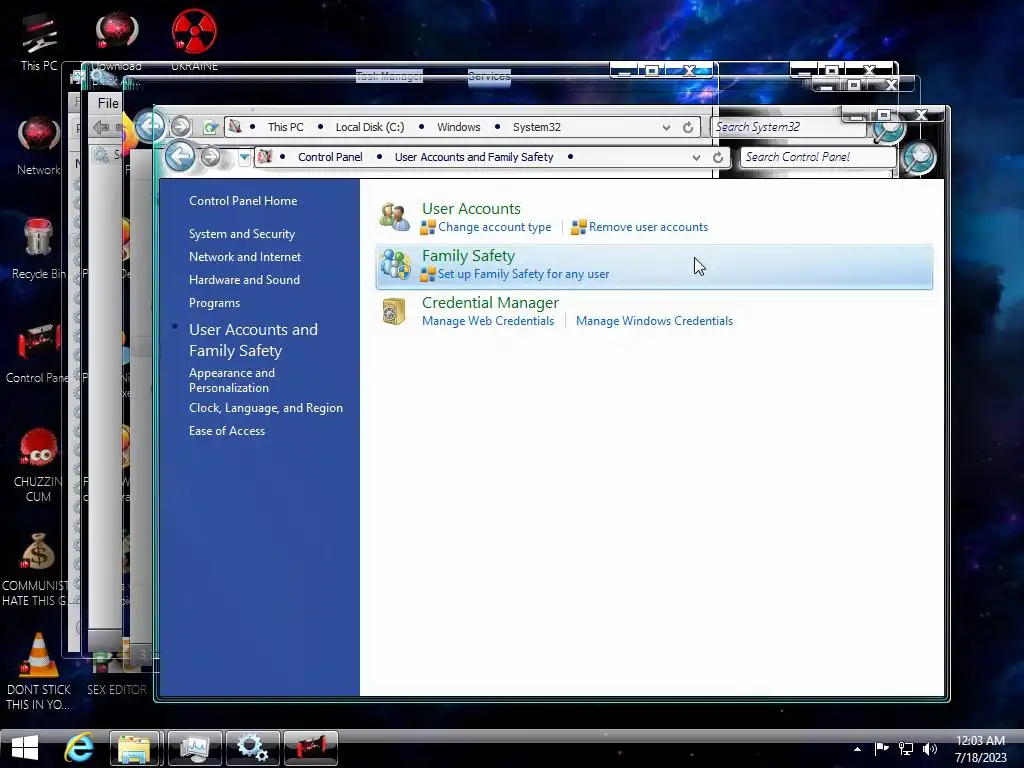Click Back button in Control Panel window
The image size is (1024, 768).
pos(180,157)
